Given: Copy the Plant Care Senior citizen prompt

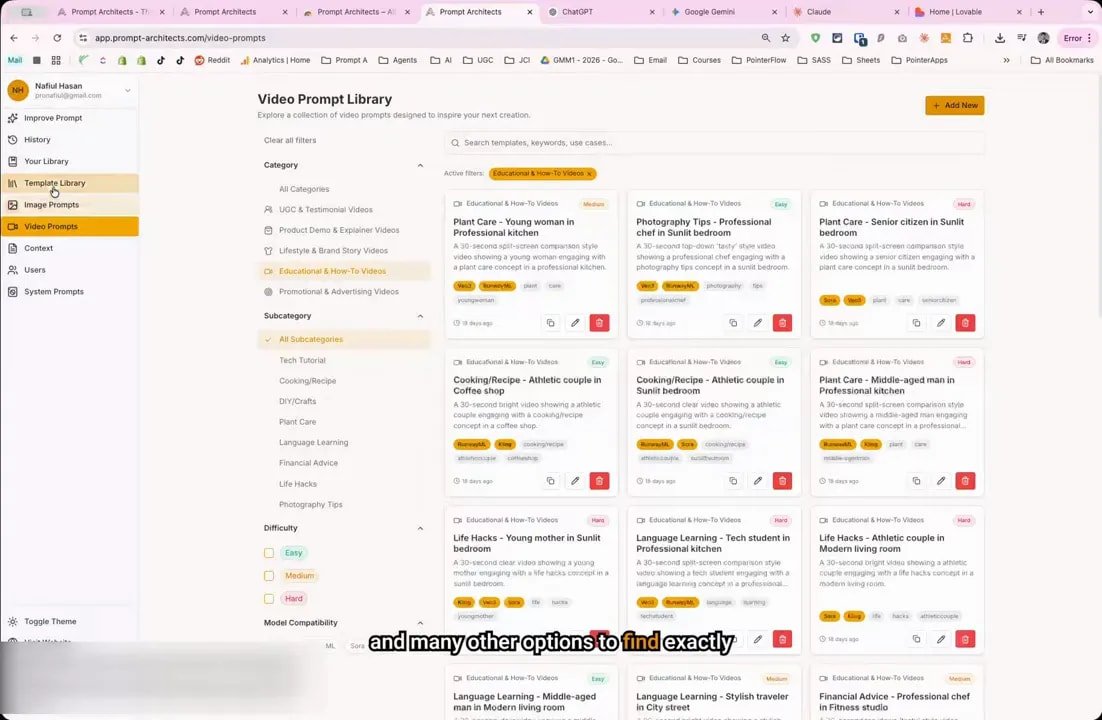Looking at the screenshot, I should [x=916, y=323].
